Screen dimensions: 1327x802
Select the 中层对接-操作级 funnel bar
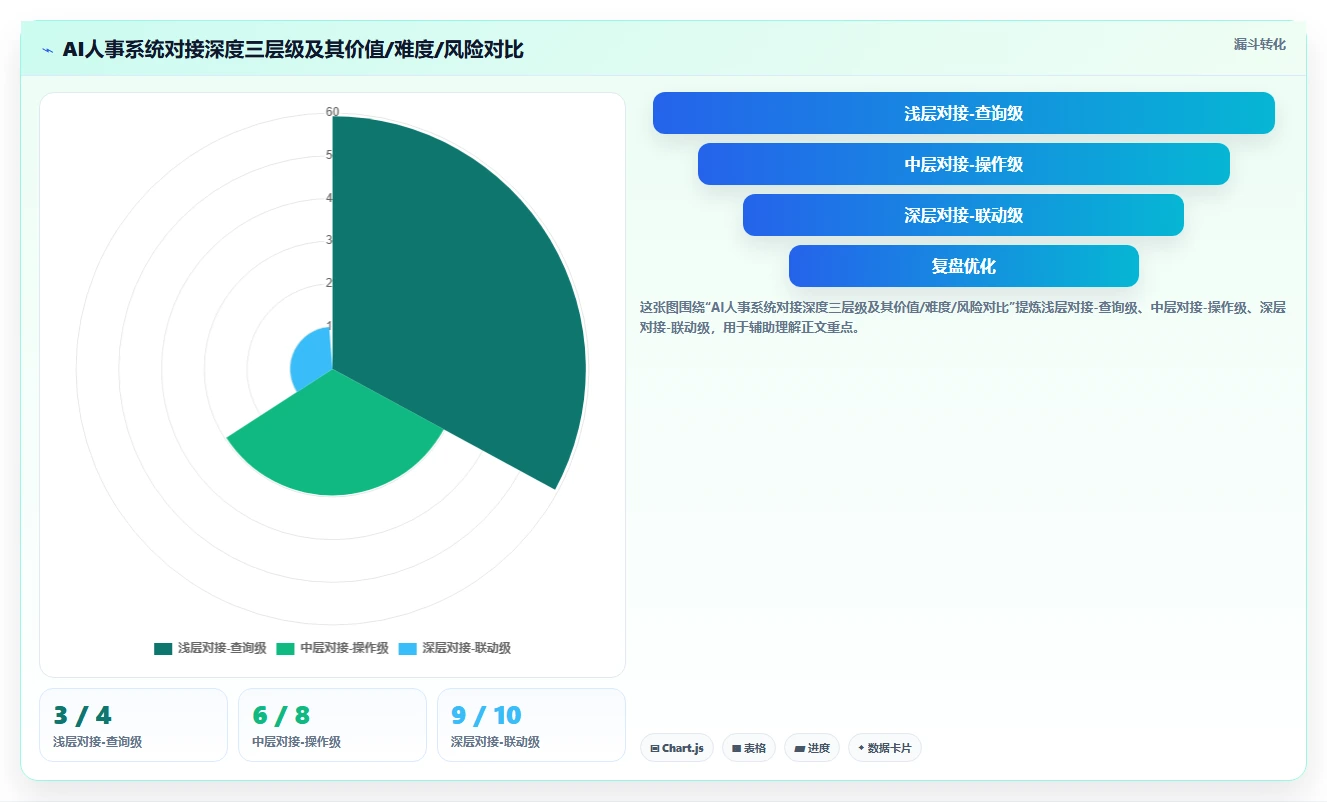click(x=963, y=164)
